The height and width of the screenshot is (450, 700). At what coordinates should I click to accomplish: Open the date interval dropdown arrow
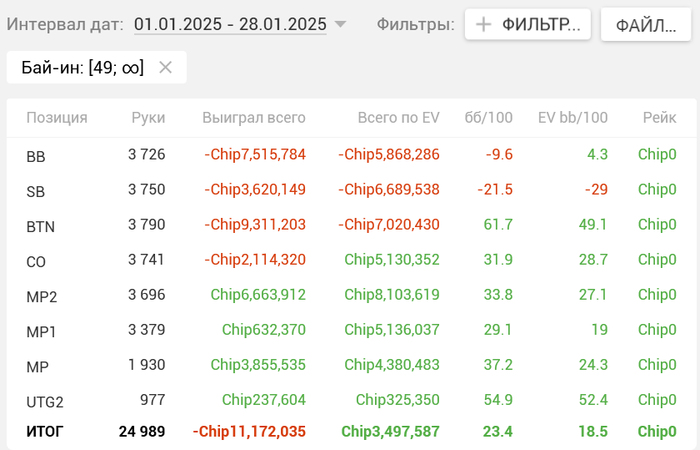(x=340, y=24)
